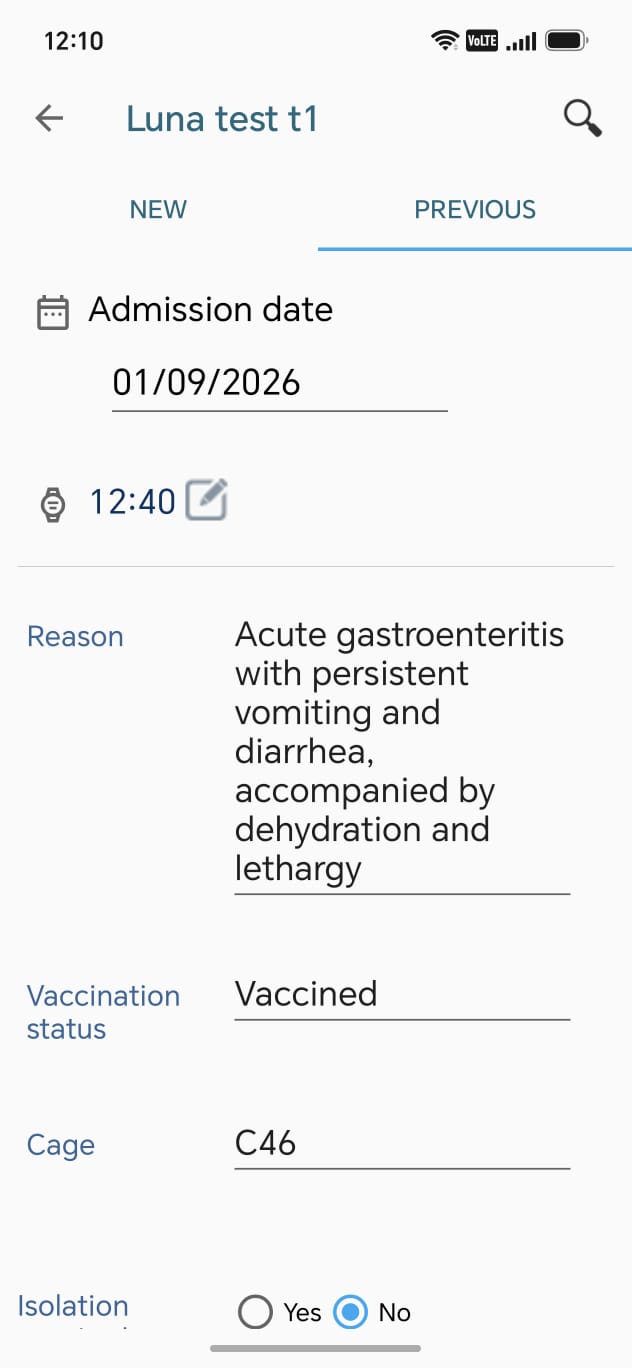Select No for Isolation
Screen dimensions: 632x1368
pos(350,1312)
